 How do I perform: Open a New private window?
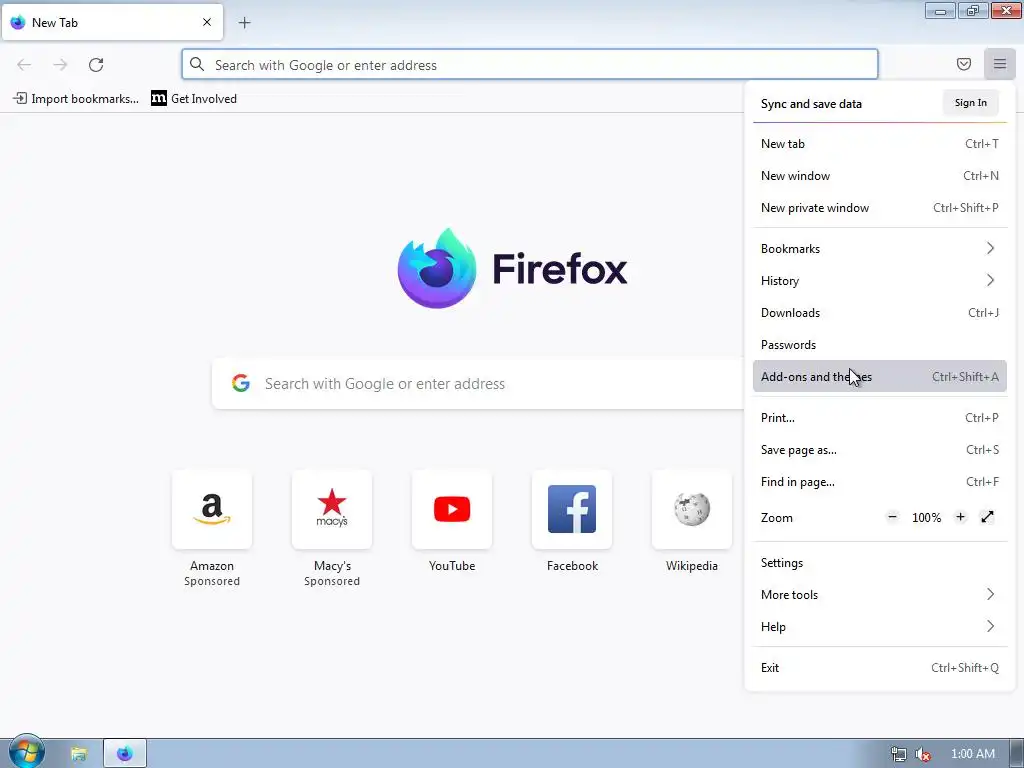[x=880, y=208]
